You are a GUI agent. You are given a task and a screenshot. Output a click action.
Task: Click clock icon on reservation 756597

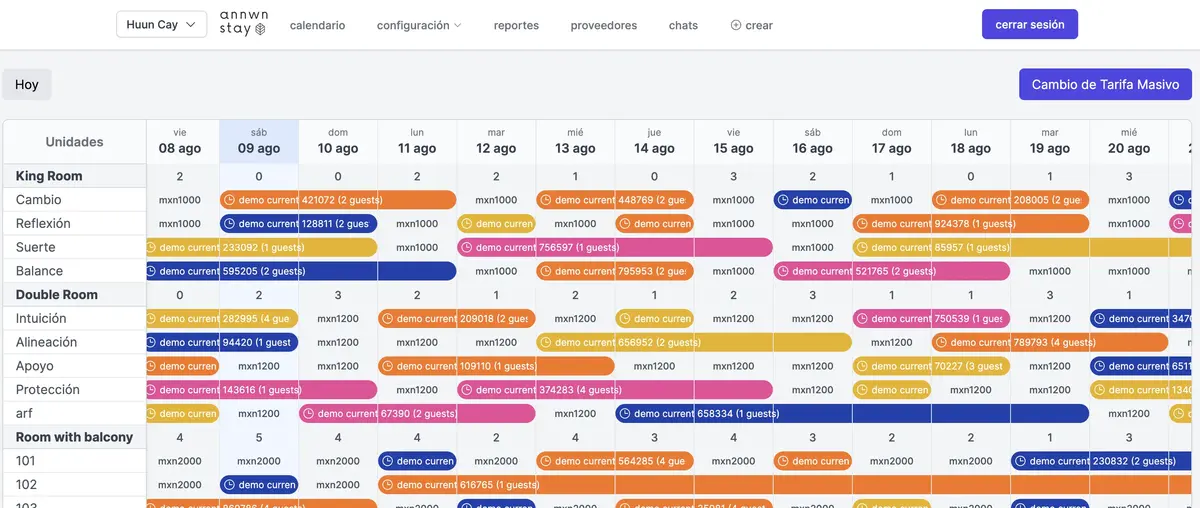coord(465,247)
